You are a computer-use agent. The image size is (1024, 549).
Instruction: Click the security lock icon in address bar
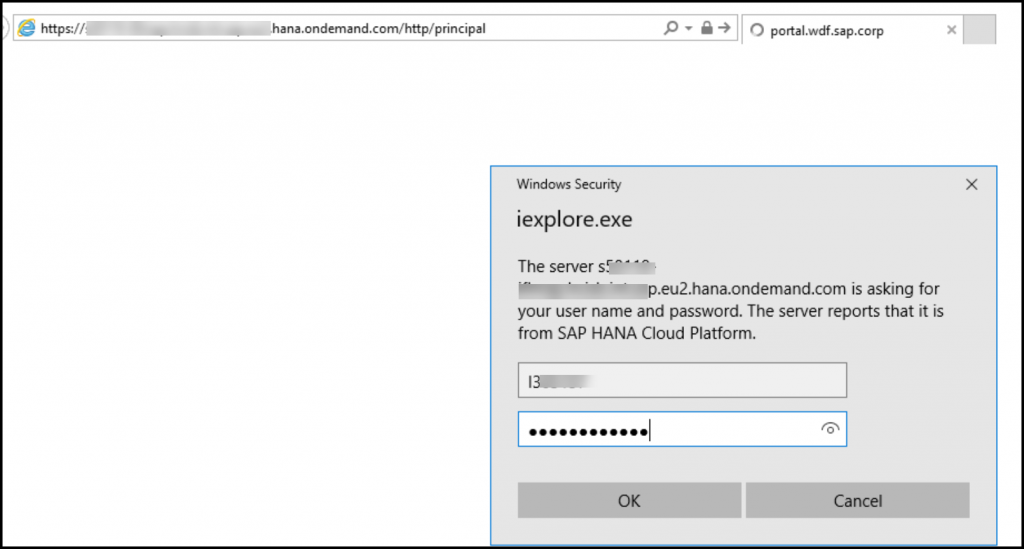pyautogui.click(x=707, y=27)
